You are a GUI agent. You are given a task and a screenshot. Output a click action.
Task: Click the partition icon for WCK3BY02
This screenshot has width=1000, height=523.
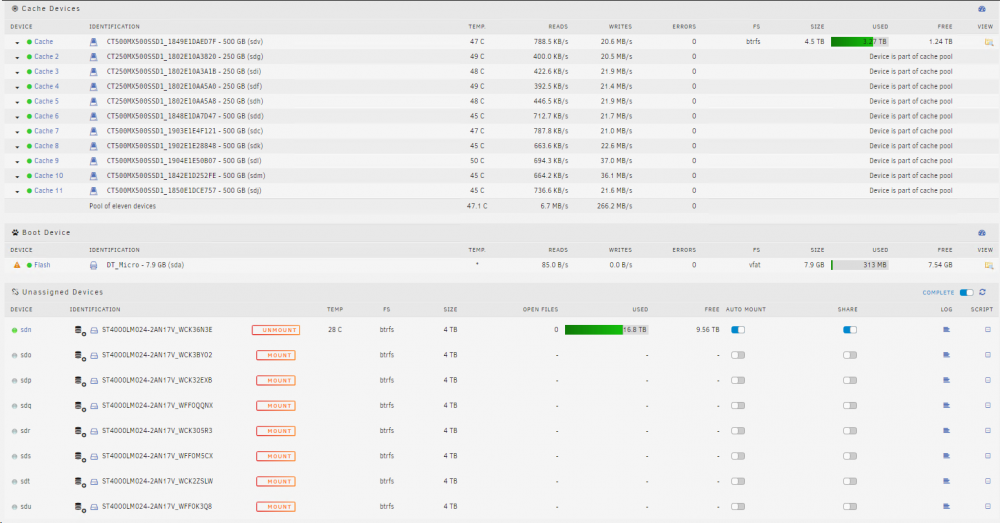94,355
